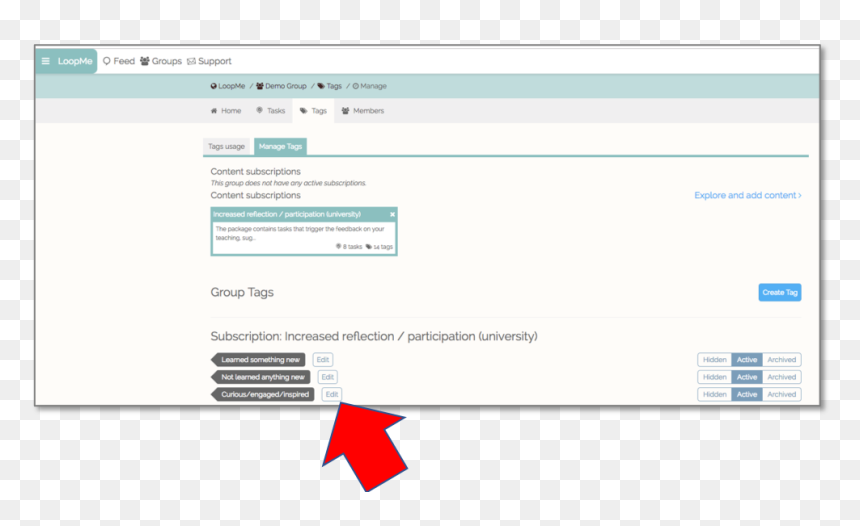This screenshot has height=526, width=860.
Task: Click Manage breadcrumb item
Action: click(x=370, y=86)
